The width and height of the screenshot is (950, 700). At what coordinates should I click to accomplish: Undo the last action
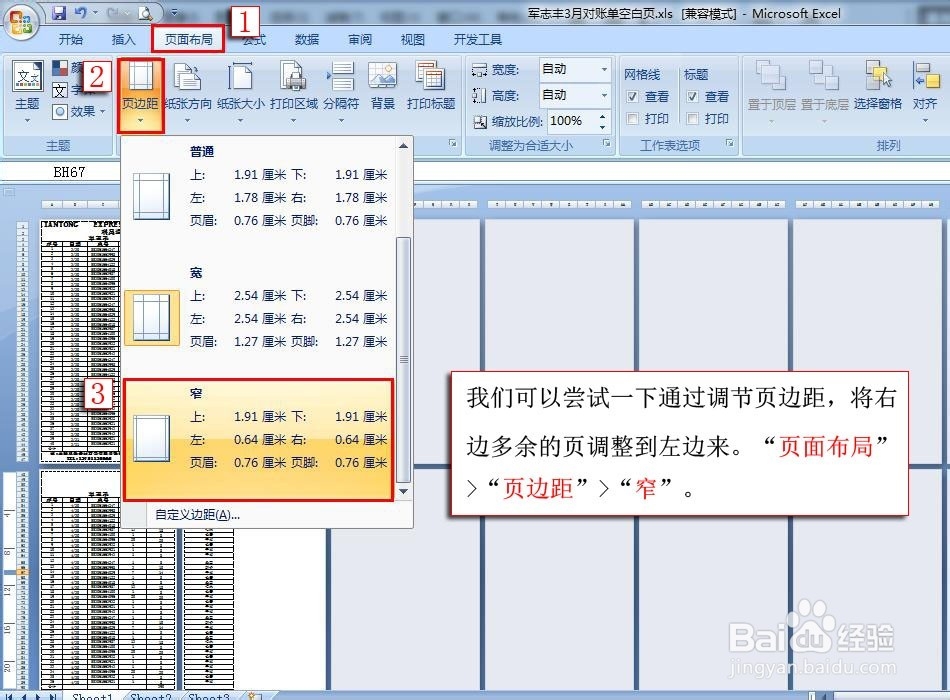tap(80, 12)
